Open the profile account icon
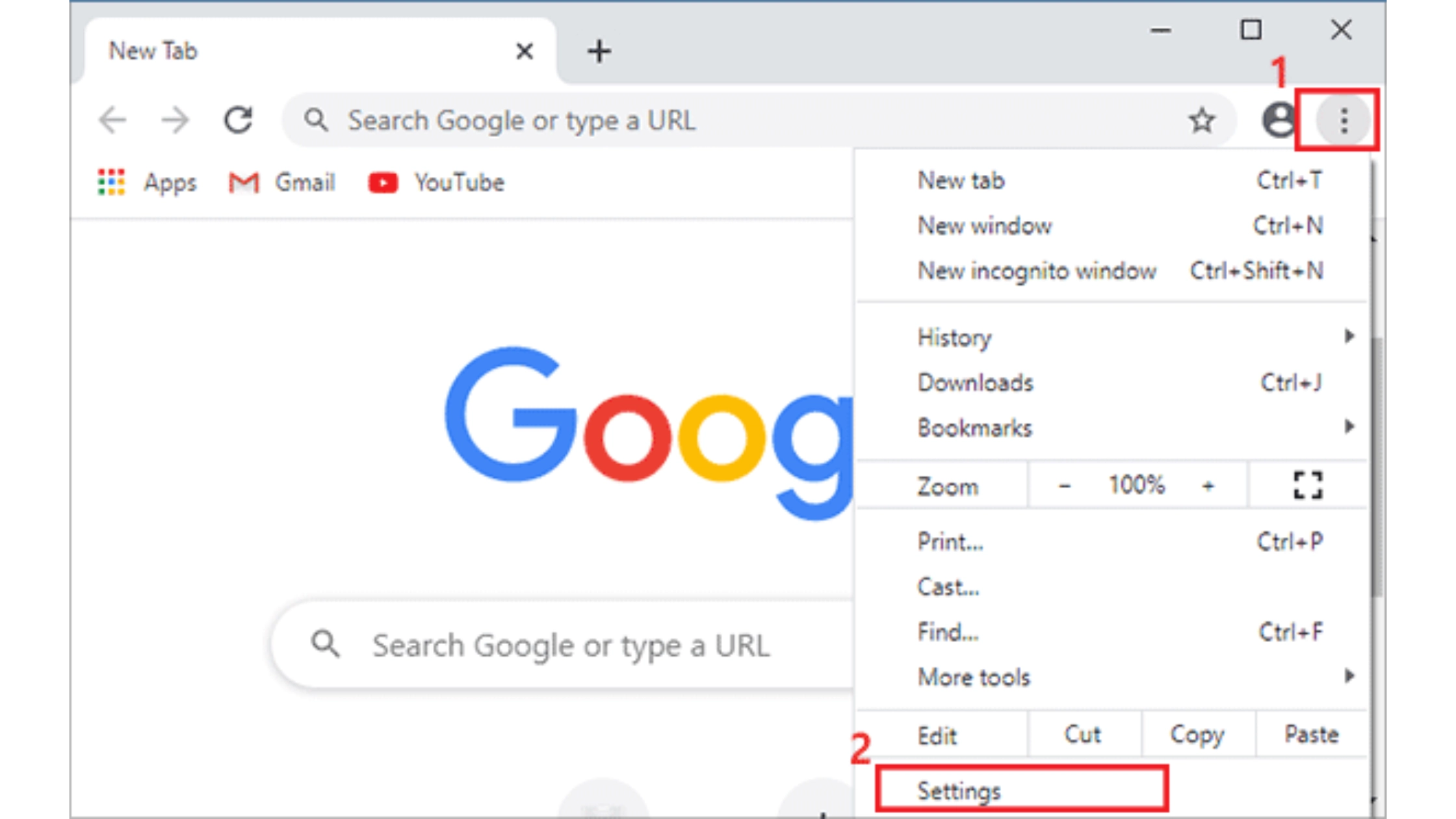This screenshot has height=819, width=1456. click(1279, 120)
